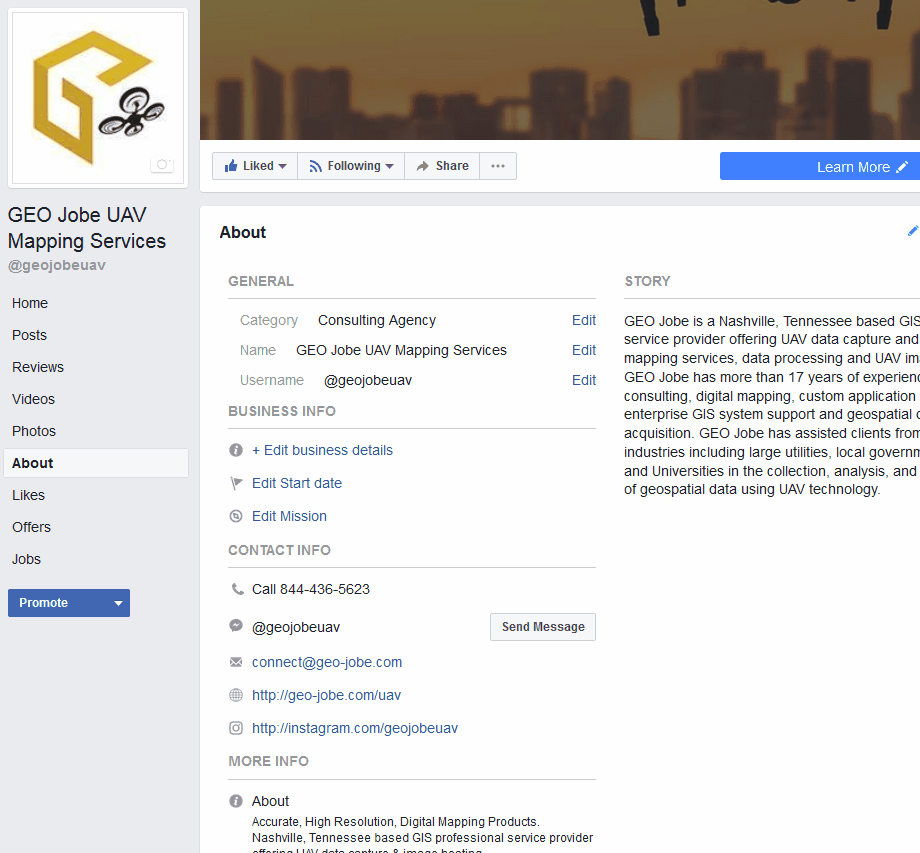Click the envelope icon beside the email address
920x853 pixels.
click(236, 662)
